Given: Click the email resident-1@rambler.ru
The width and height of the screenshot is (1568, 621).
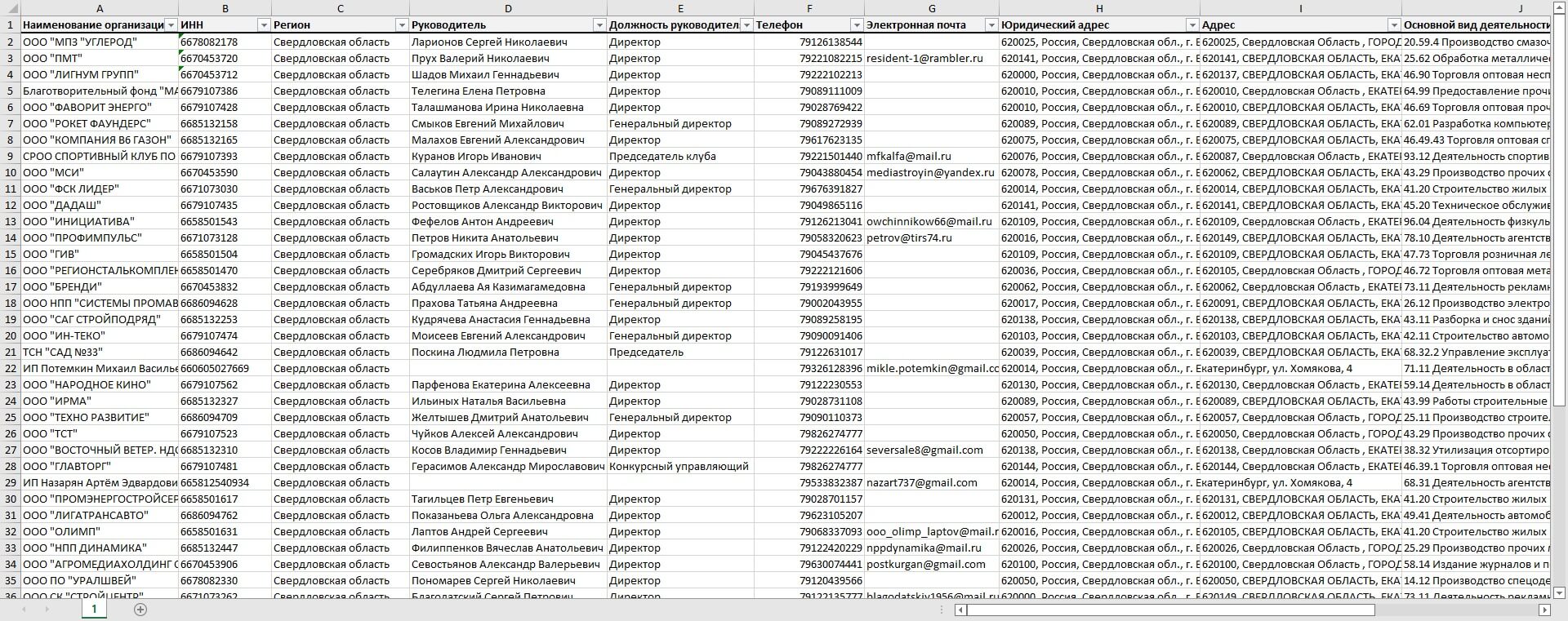Looking at the screenshot, I should coord(932,58).
